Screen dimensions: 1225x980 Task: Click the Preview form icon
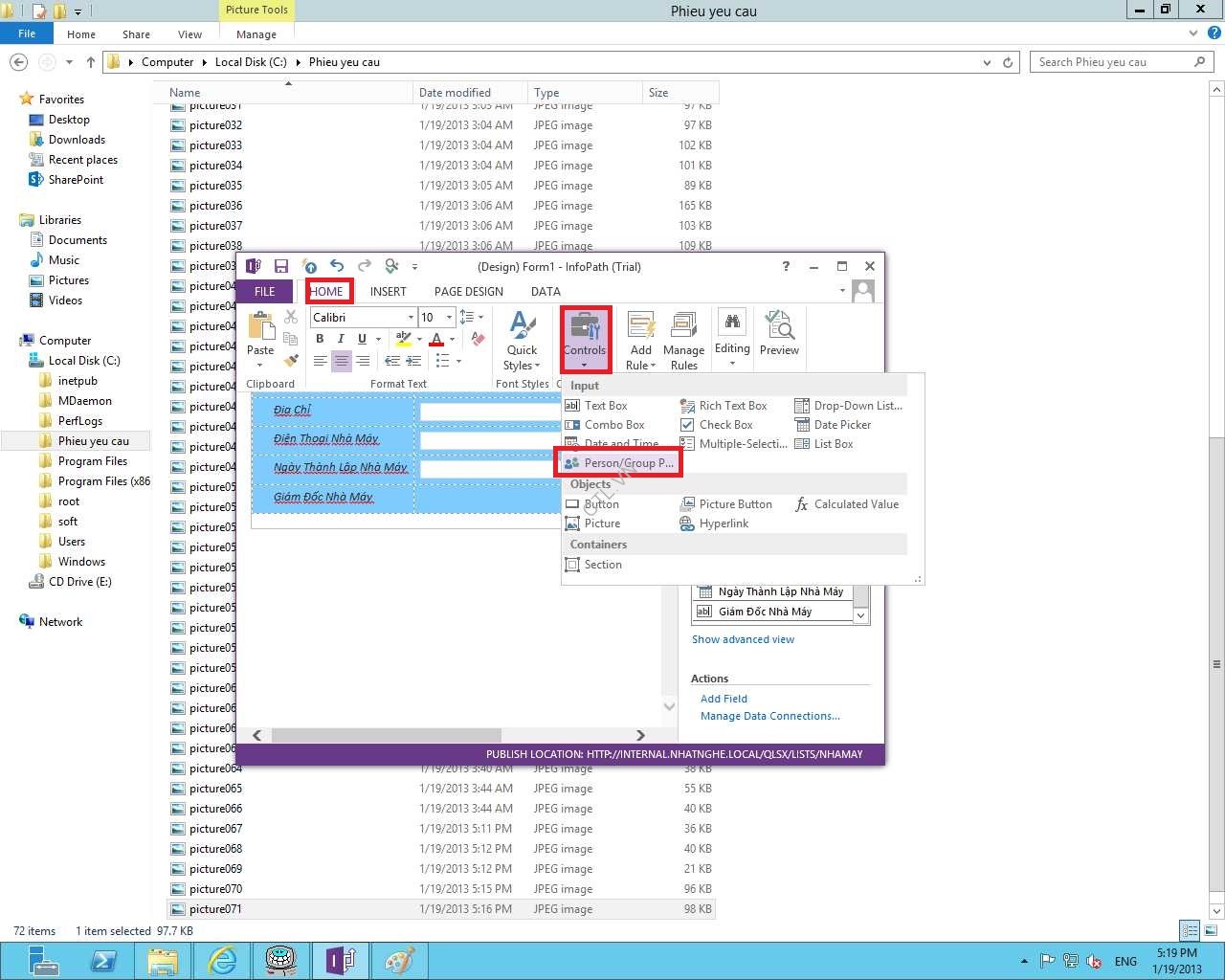[x=779, y=334]
